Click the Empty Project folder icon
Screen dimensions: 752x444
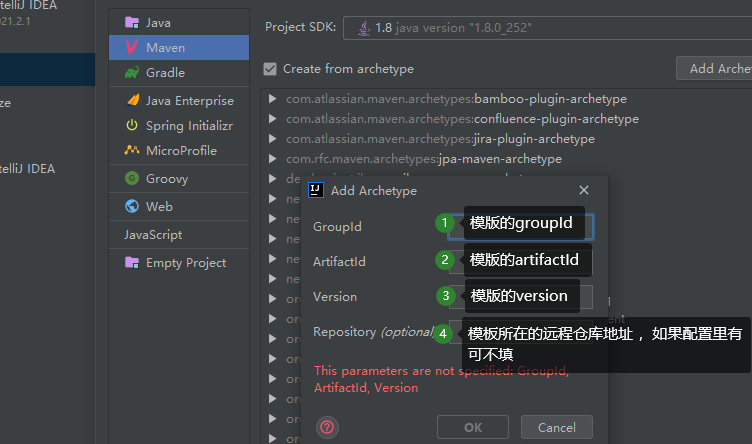click(132, 262)
